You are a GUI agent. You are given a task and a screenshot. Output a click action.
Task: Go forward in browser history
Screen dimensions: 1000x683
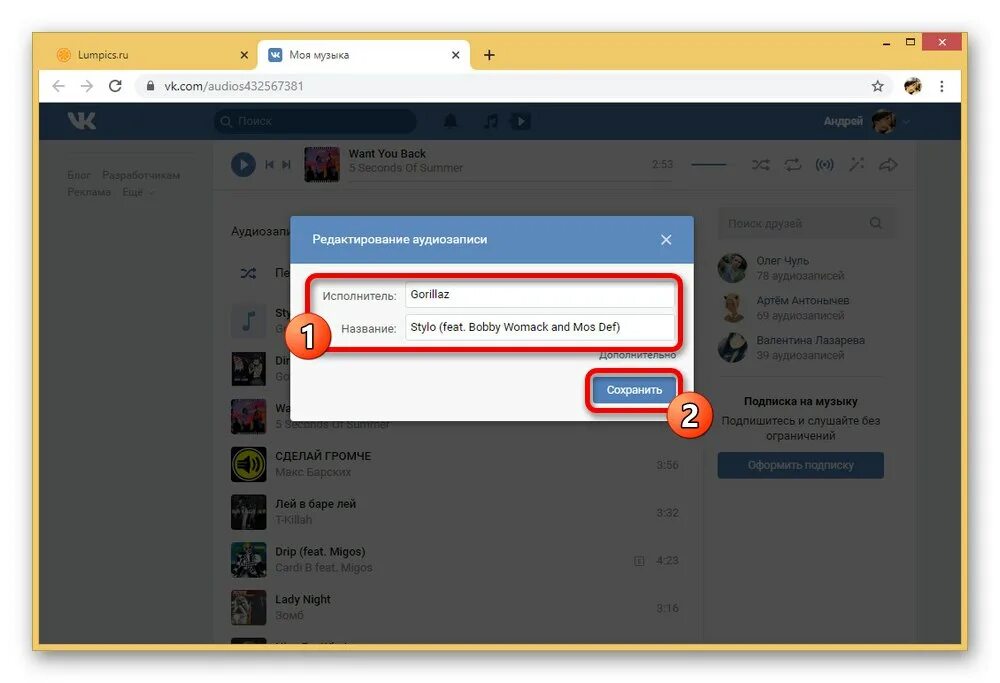click(87, 86)
